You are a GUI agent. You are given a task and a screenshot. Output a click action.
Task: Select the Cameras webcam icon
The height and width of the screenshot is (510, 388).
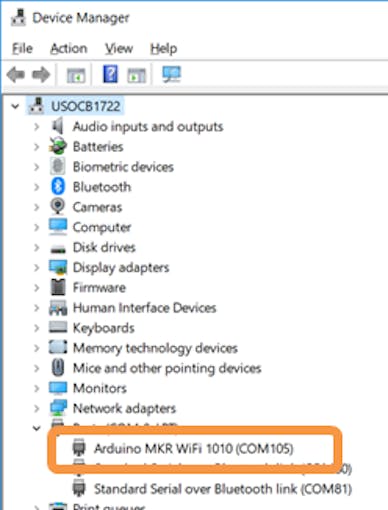(x=58, y=206)
